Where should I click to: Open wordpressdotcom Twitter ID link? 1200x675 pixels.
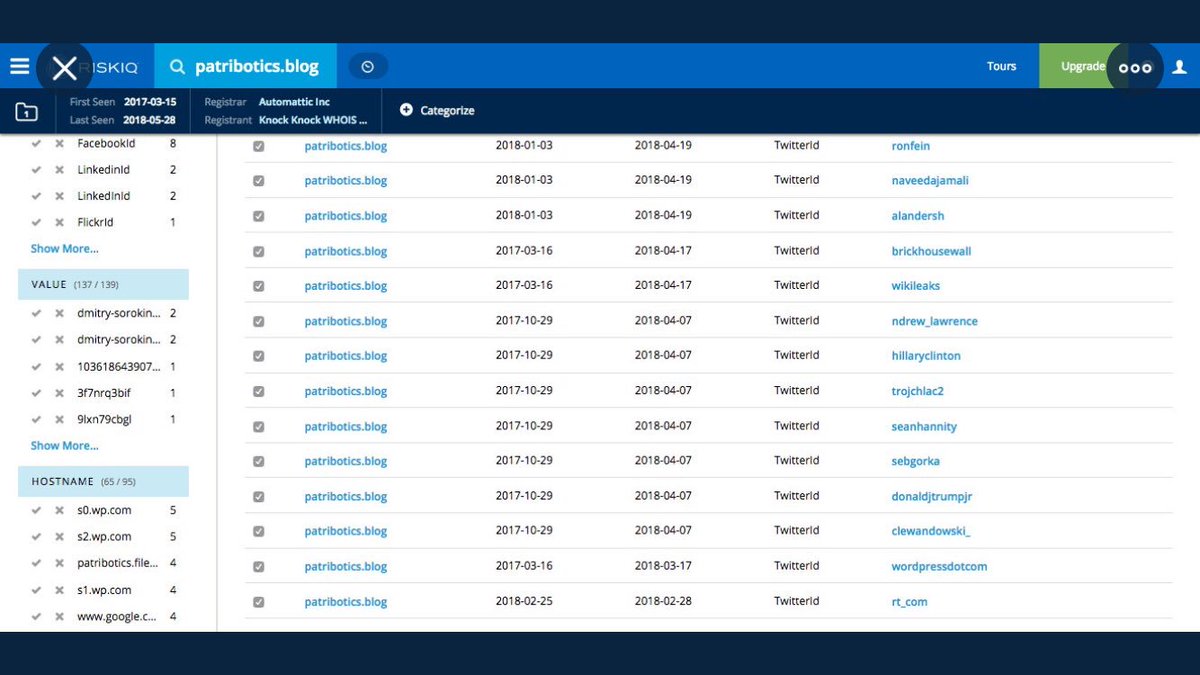[939, 567]
